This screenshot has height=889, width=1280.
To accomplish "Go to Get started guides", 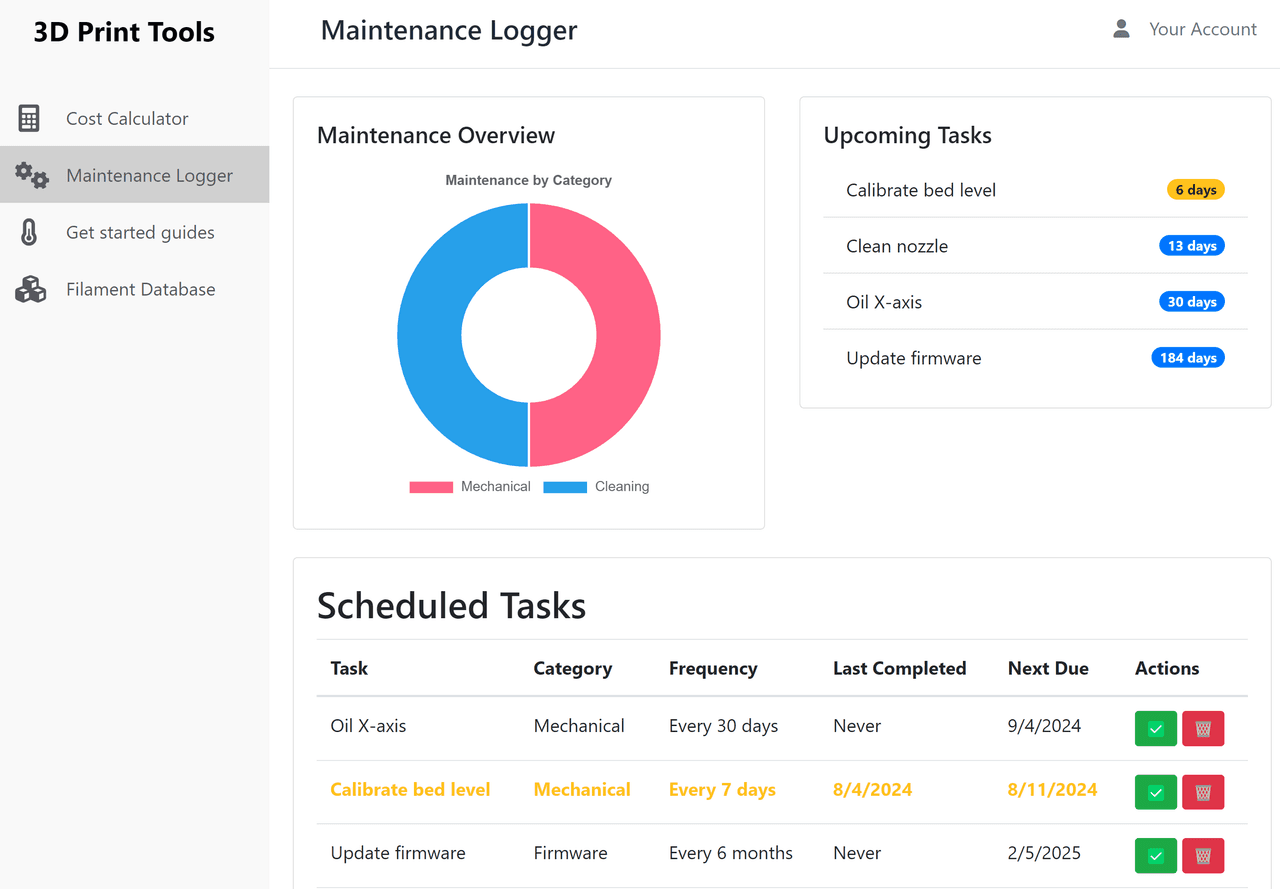I will click(x=140, y=232).
